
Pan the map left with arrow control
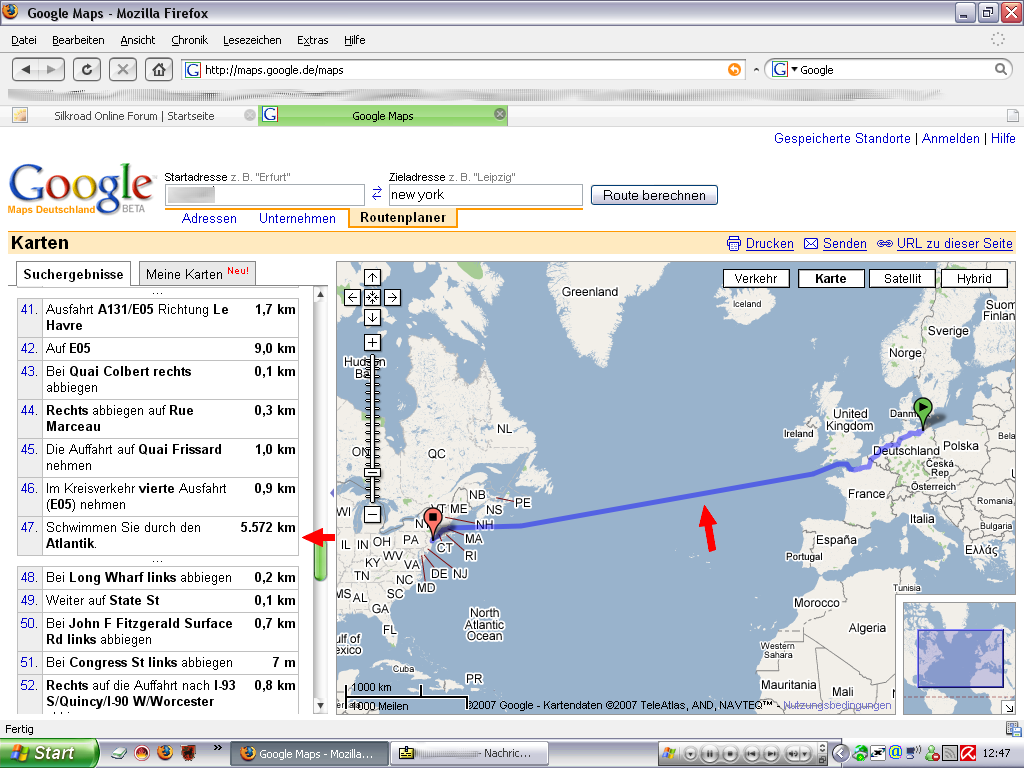(352, 297)
